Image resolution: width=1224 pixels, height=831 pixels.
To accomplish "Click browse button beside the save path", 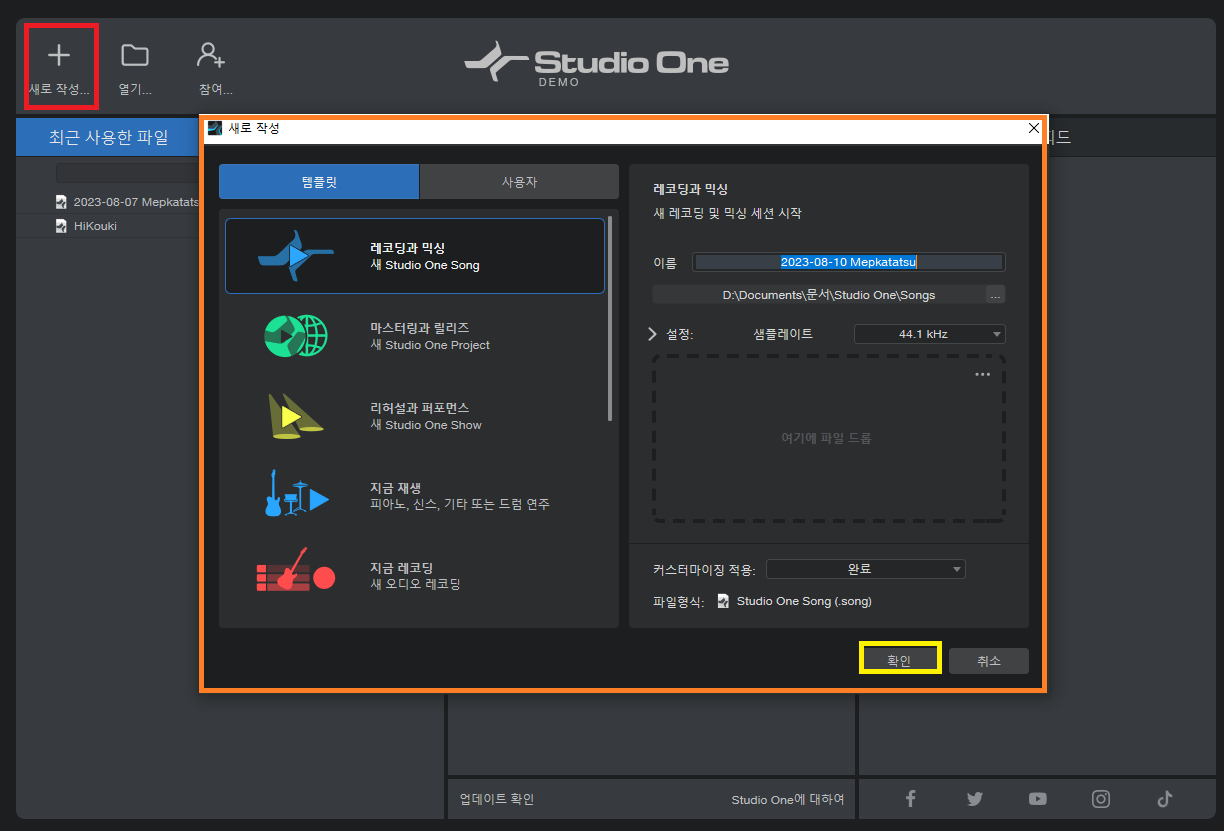I will click(x=995, y=295).
